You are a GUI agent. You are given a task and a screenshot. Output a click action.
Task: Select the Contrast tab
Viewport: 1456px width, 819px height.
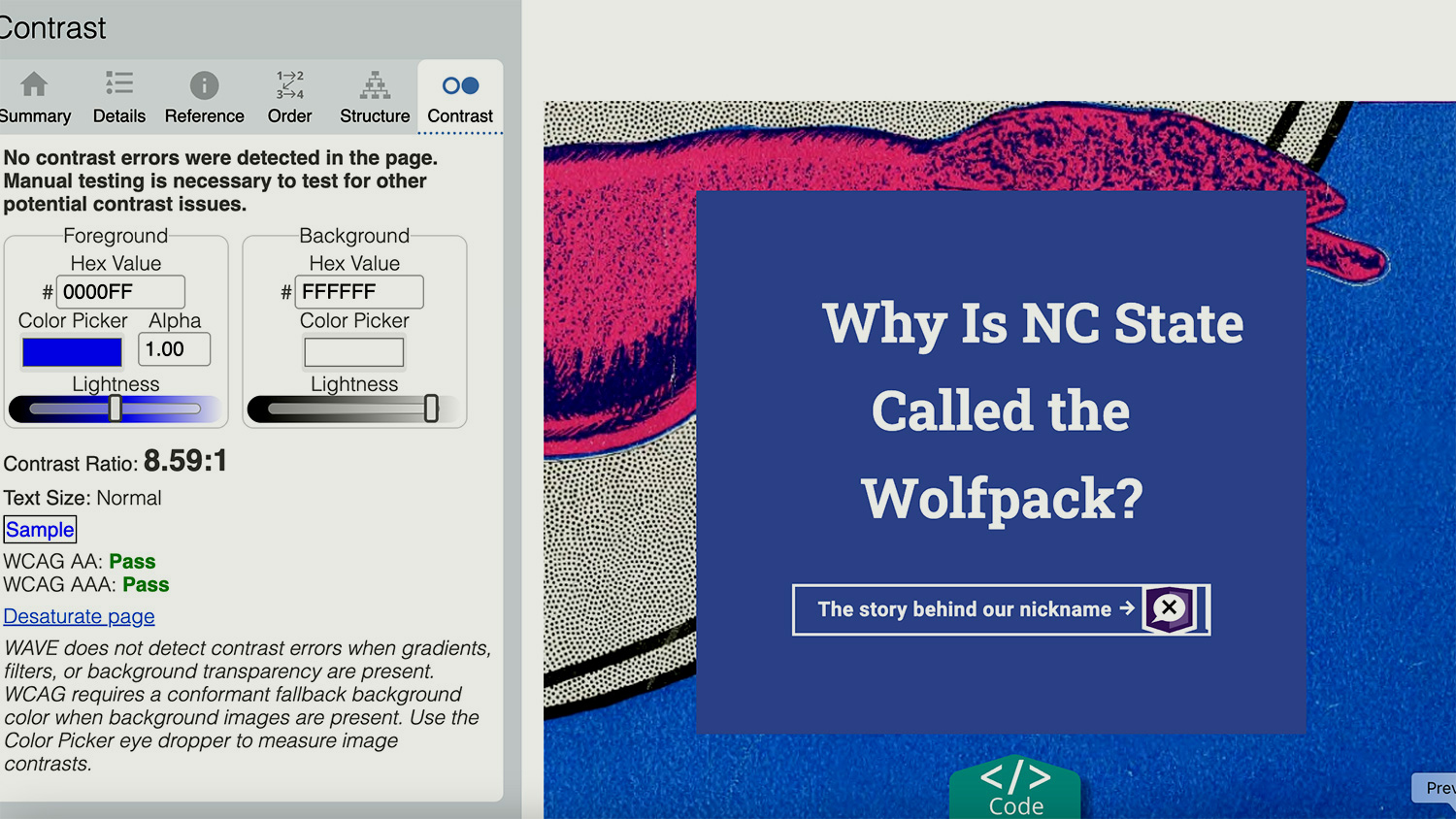tap(460, 97)
